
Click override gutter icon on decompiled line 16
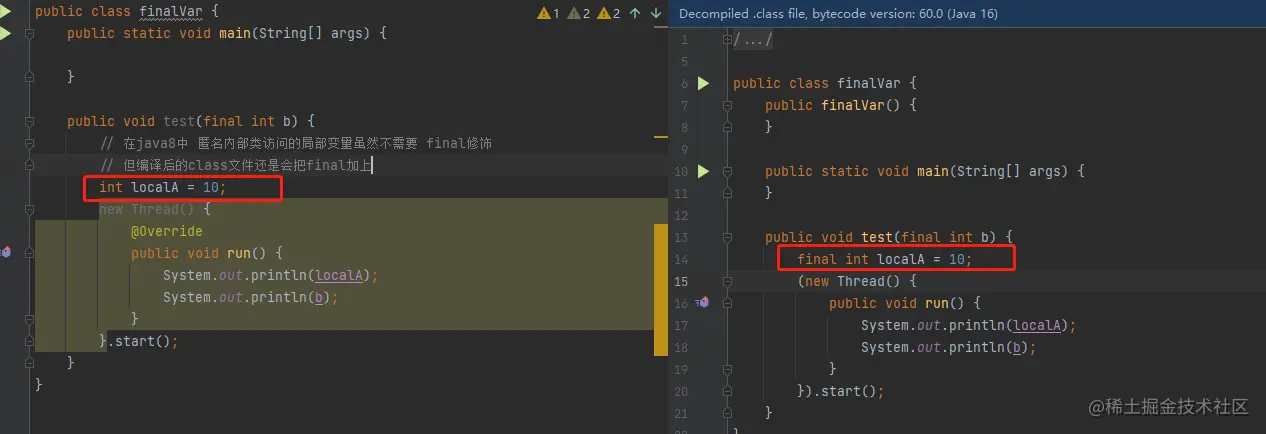tap(703, 302)
